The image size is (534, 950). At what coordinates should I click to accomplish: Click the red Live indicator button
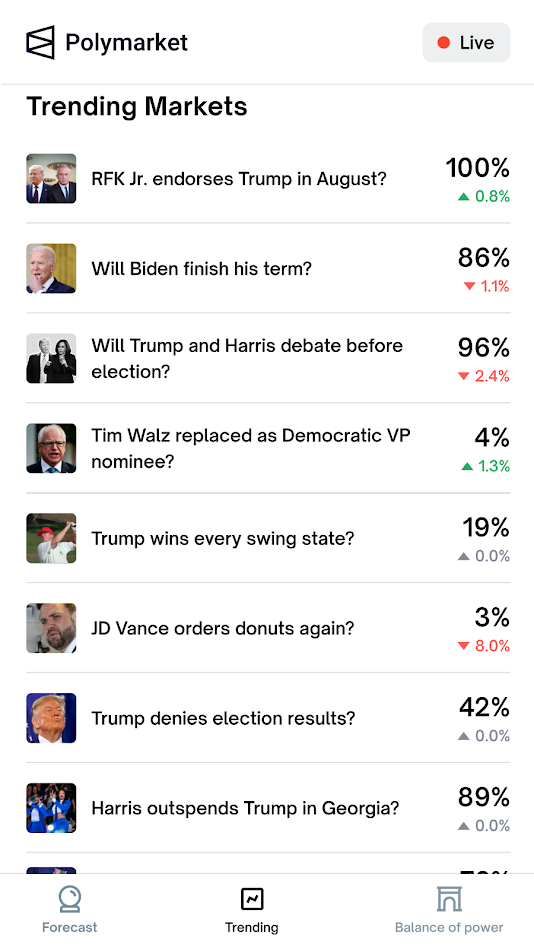tap(466, 42)
